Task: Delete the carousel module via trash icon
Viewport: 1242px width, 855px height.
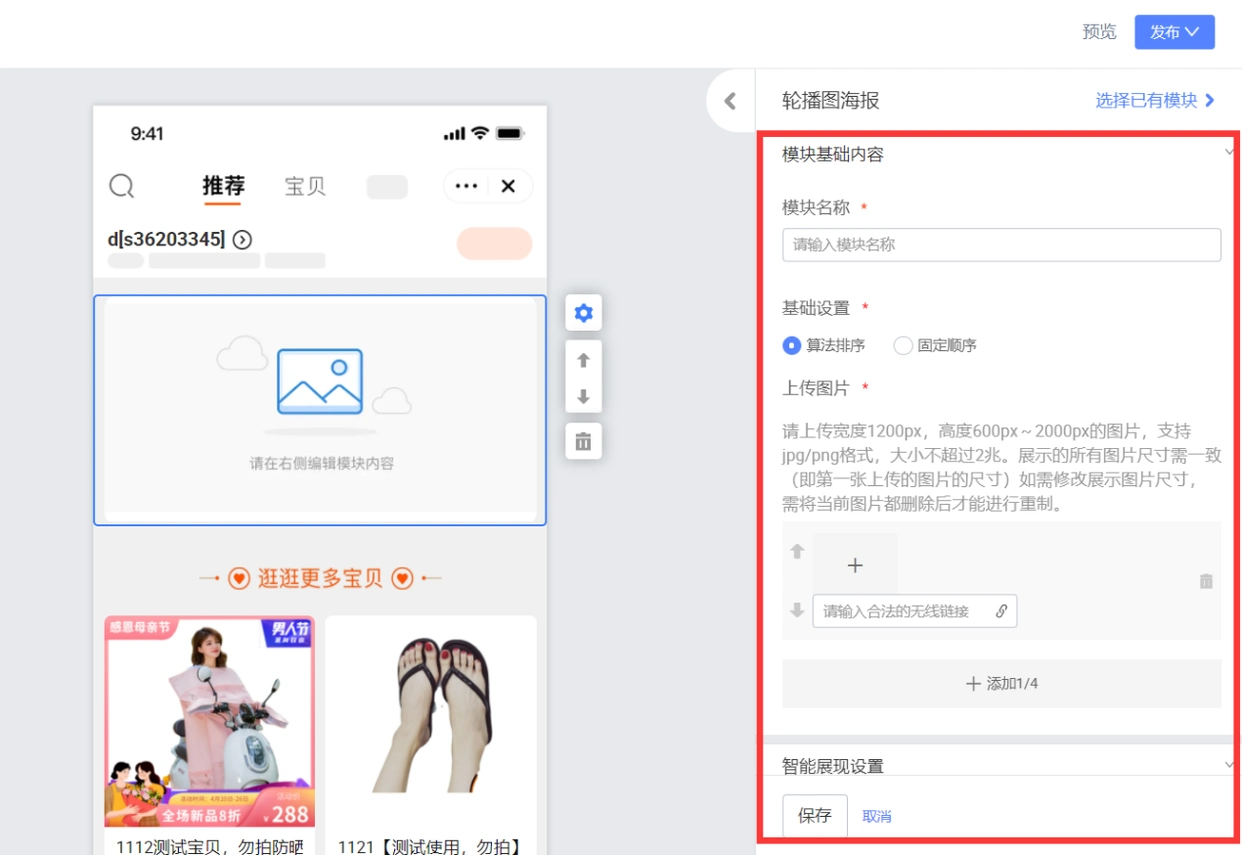Action: pos(583,439)
